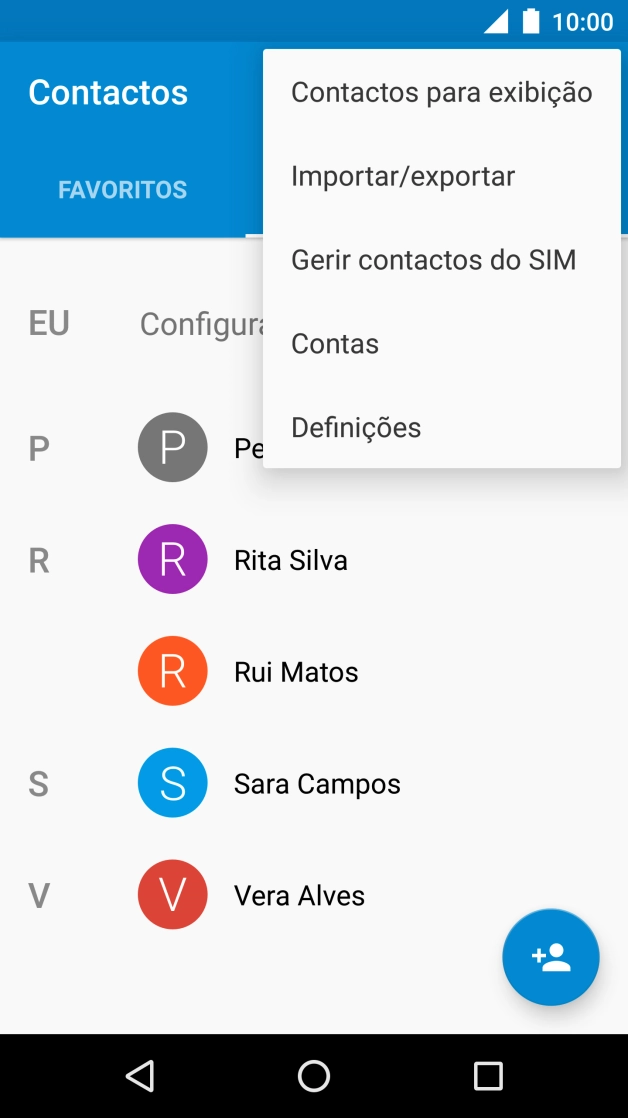Switch to the FAVORITOS tab
This screenshot has height=1118, width=628.
click(122, 189)
